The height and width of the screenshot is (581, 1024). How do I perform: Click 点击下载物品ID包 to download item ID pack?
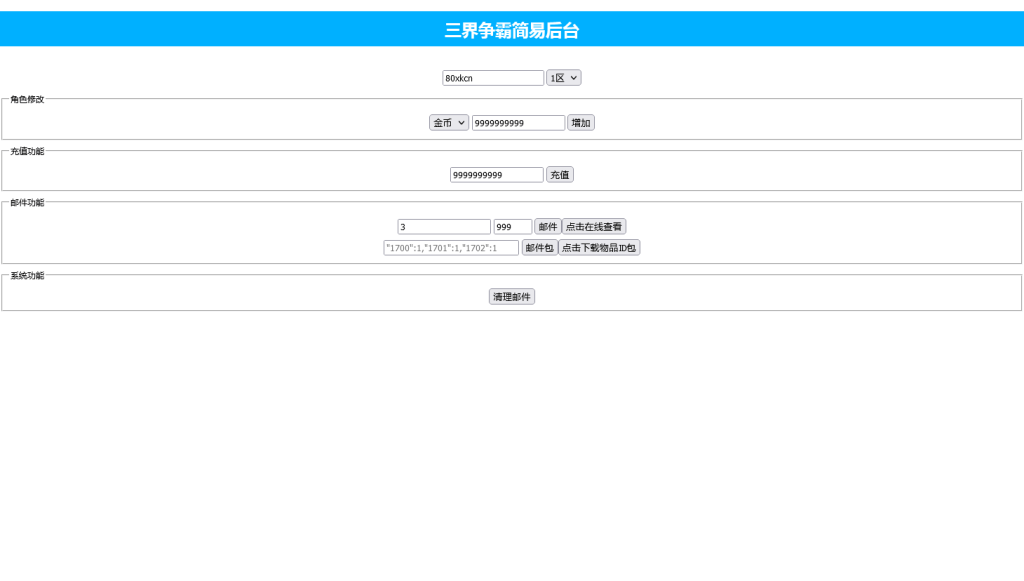pyautogui.click(x=600, y=247)
